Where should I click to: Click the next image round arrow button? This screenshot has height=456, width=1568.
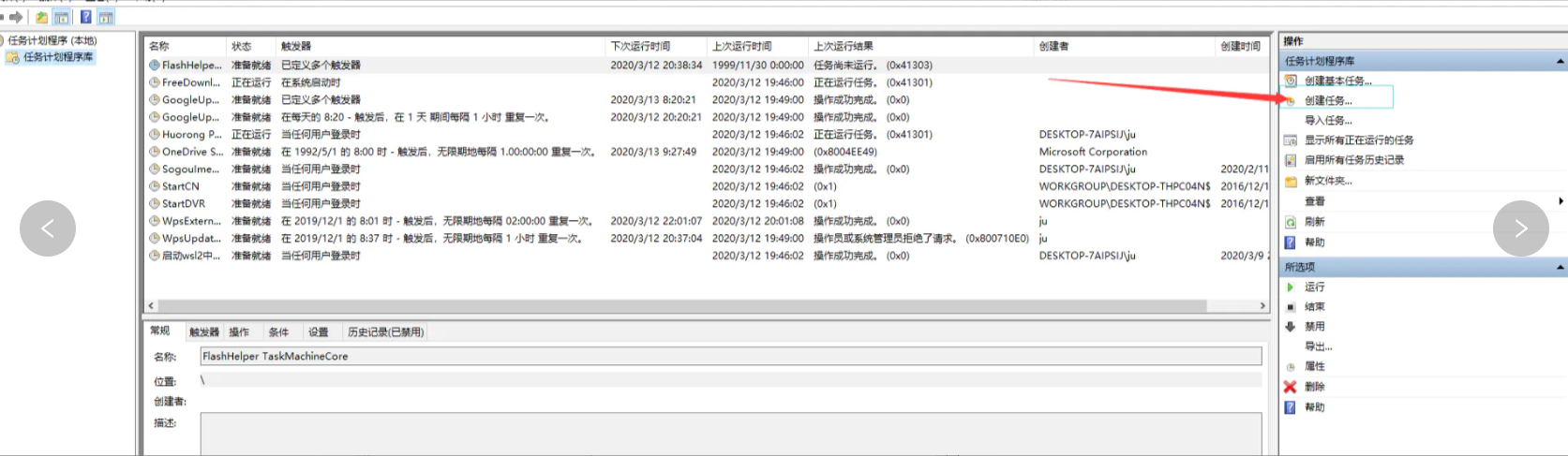pyautogui.click(x=1521, y=228)
